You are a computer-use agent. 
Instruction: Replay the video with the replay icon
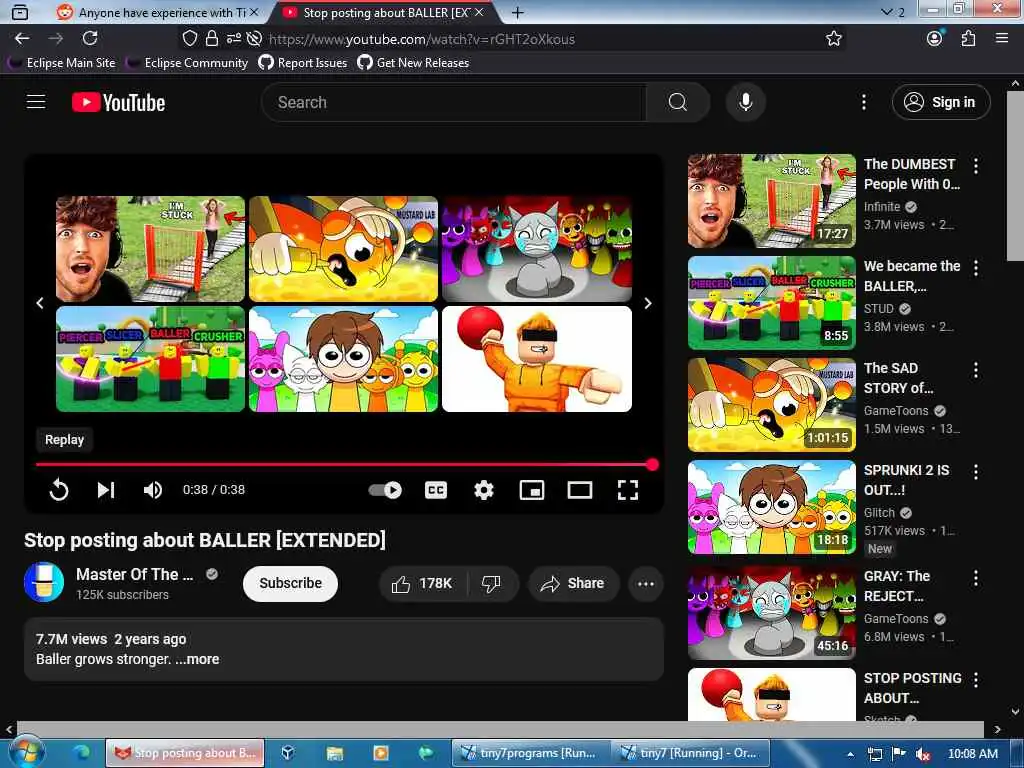[x=59, y=490]
